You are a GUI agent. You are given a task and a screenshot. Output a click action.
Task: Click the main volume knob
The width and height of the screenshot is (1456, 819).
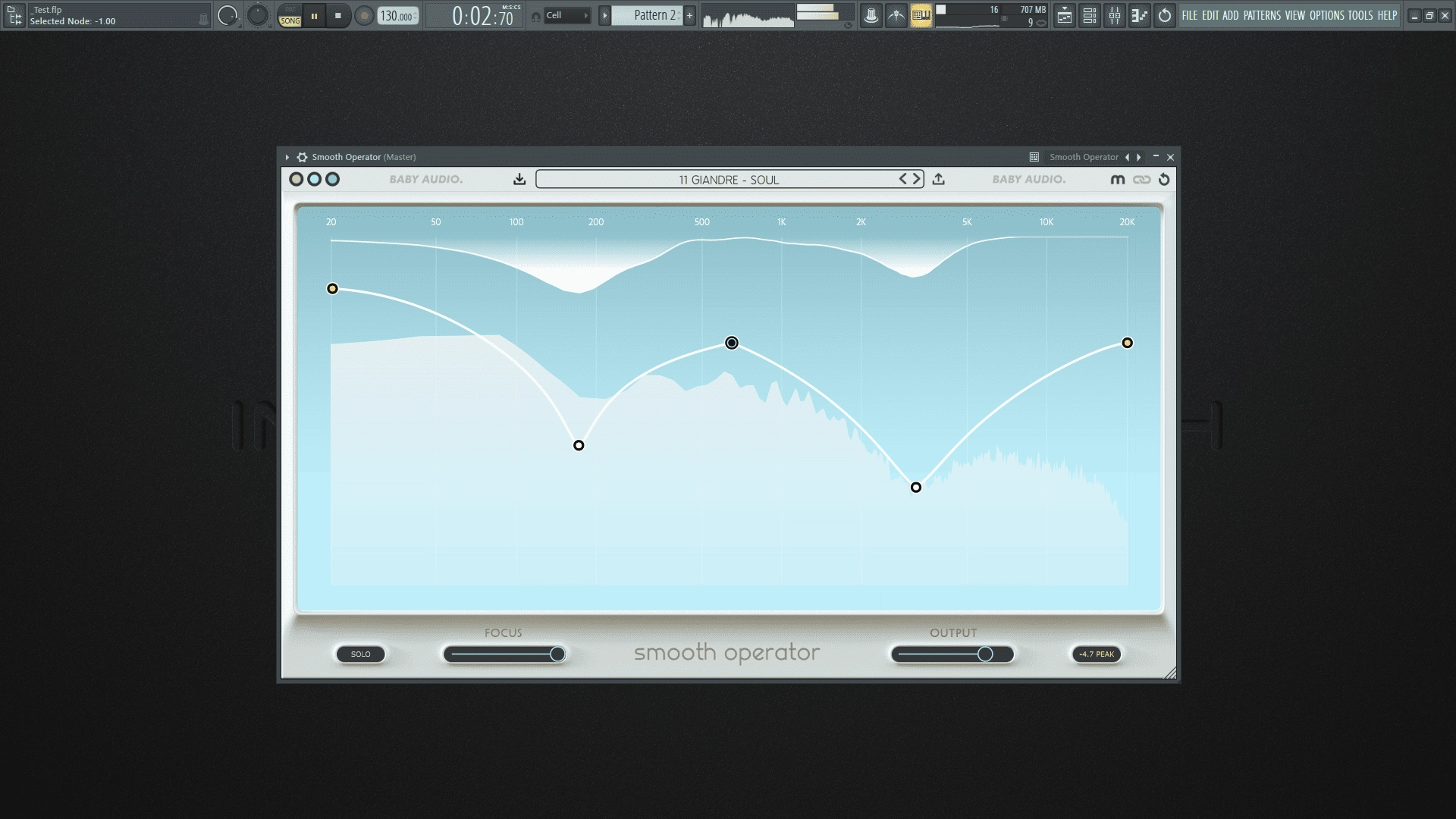pos(227,15)
